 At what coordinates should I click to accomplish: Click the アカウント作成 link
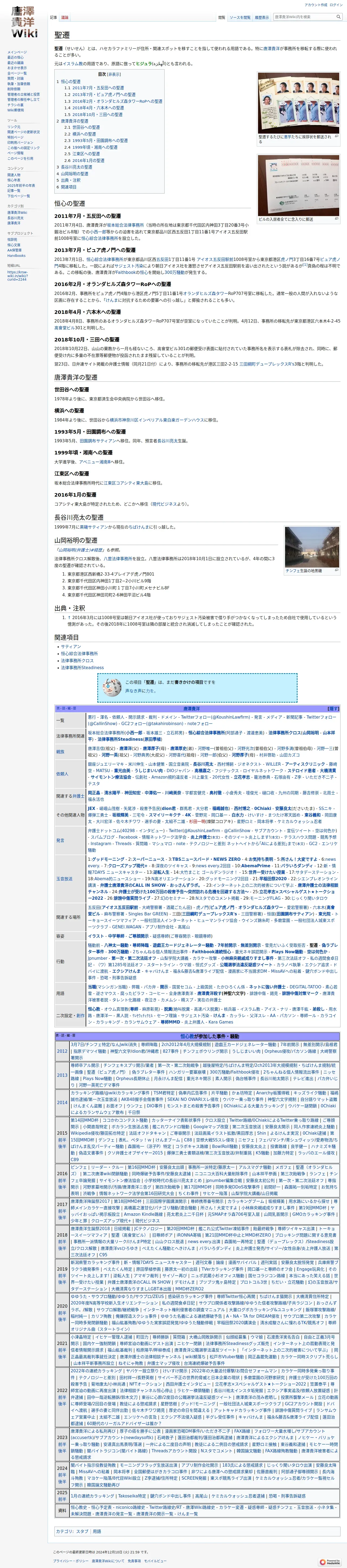tap(316, 4)
